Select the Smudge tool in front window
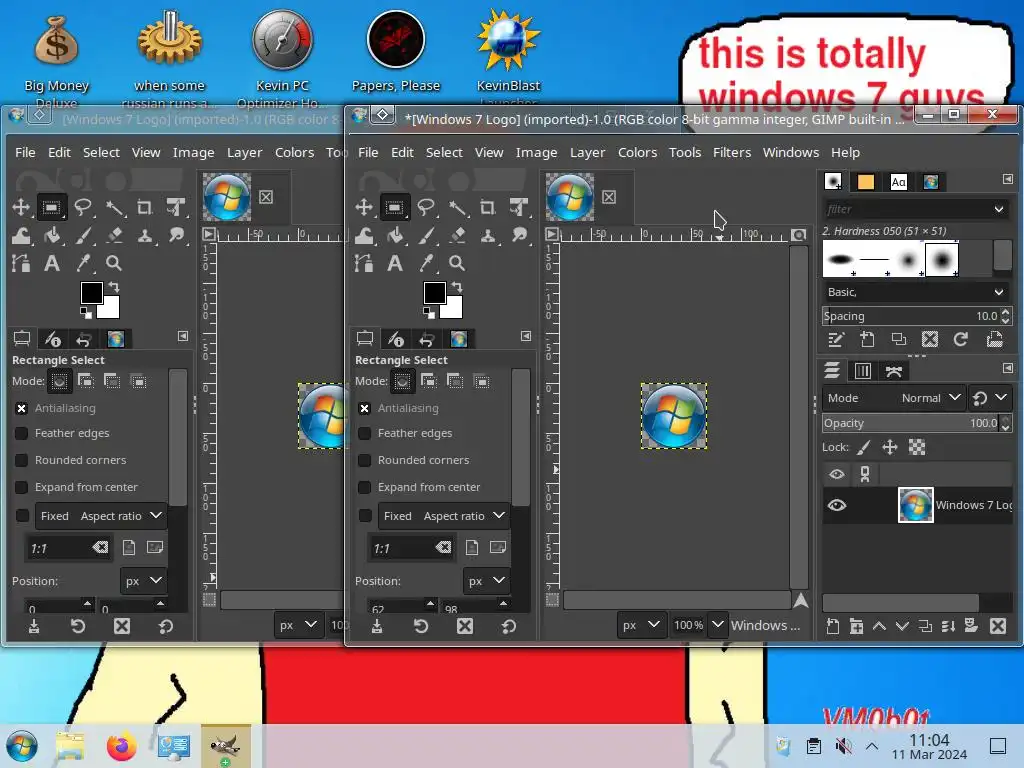 click(519, 236)
